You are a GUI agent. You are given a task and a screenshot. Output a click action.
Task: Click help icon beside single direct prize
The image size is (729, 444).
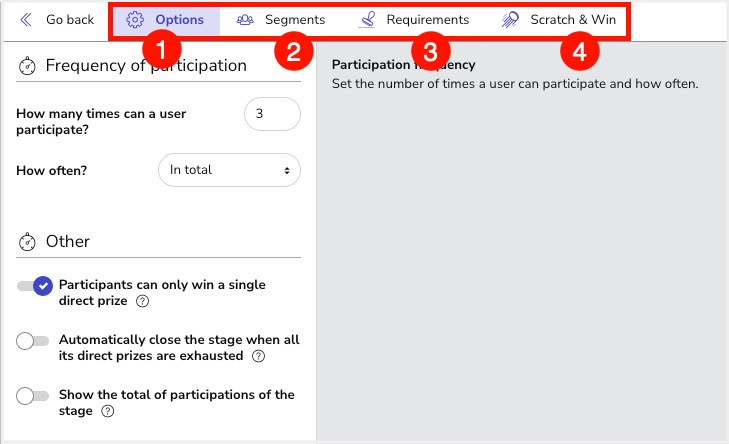point(143,301)
